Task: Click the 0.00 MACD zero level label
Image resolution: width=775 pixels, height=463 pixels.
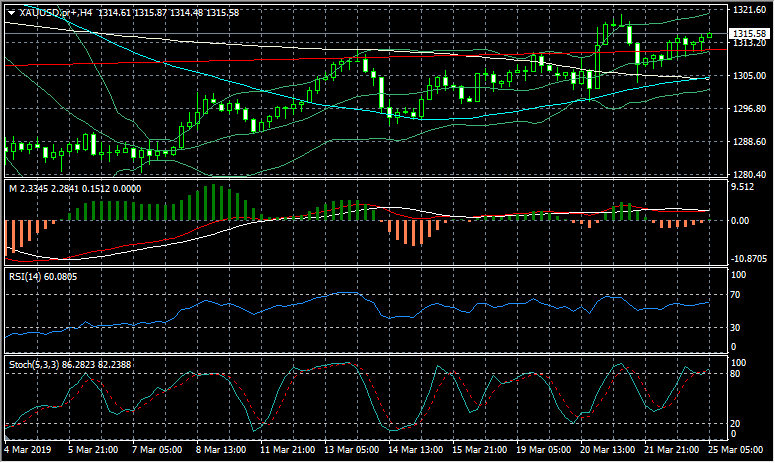Action: [x=740, y=220]
